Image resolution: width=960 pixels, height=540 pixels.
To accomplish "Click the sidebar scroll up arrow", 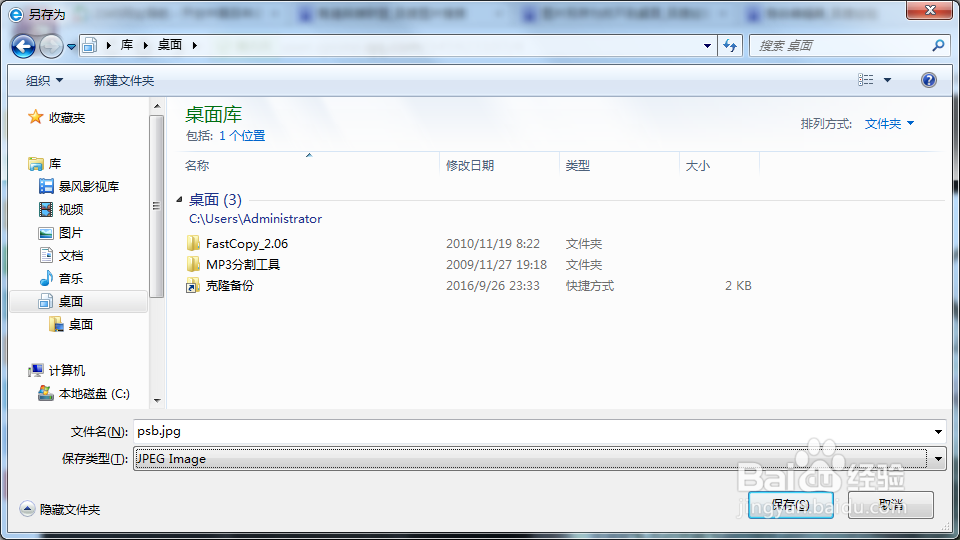I will [157, 107].
